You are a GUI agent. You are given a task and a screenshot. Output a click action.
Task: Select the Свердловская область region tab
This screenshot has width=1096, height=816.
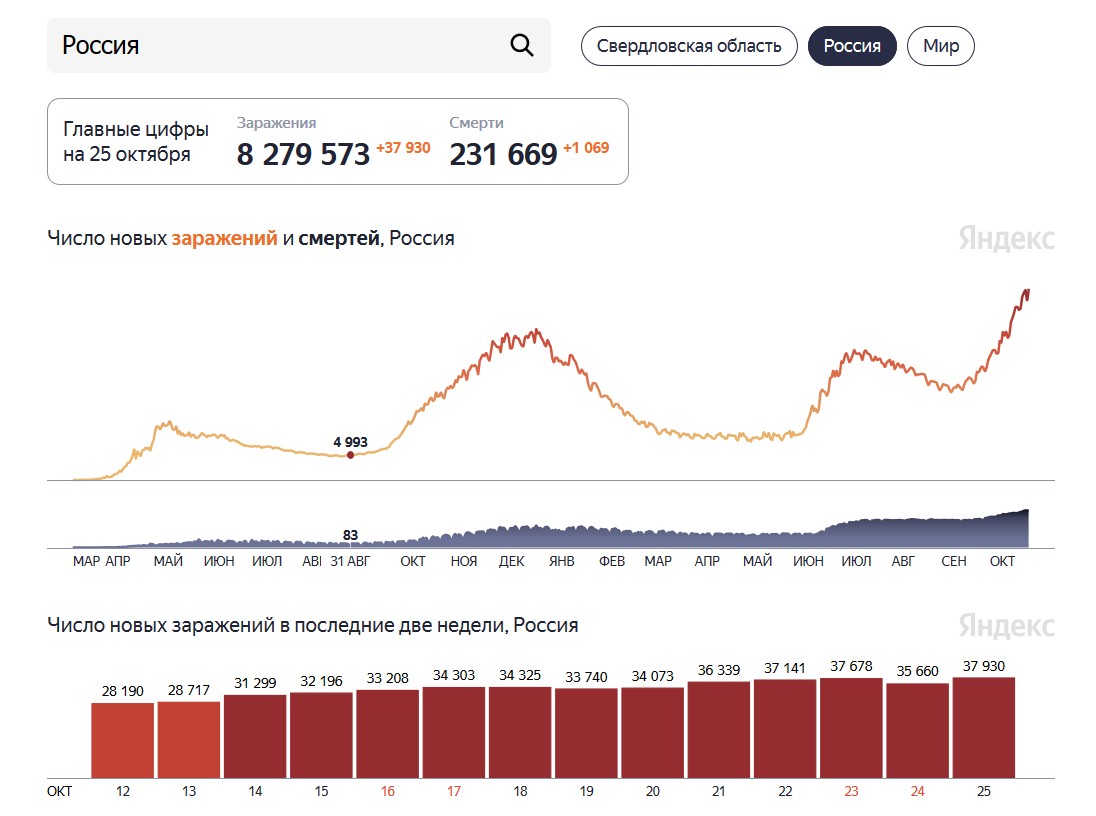[688, 46]
